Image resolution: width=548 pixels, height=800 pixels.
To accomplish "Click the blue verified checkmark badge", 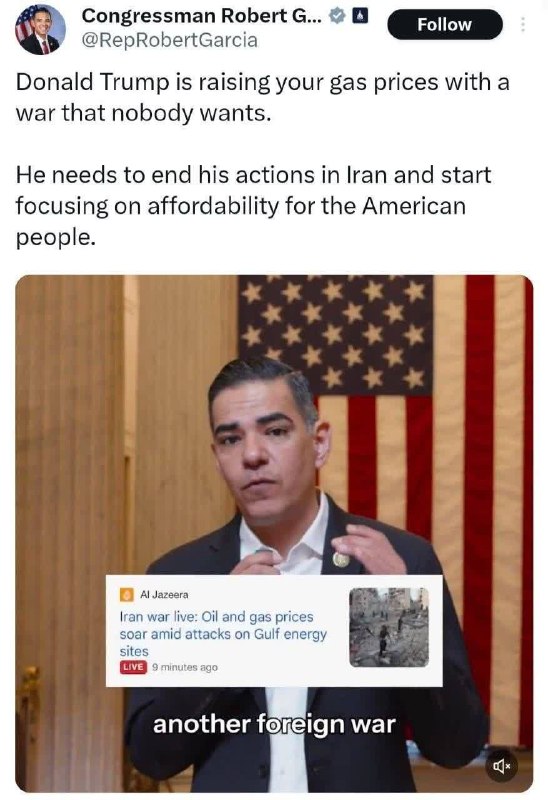I will 336,17.
